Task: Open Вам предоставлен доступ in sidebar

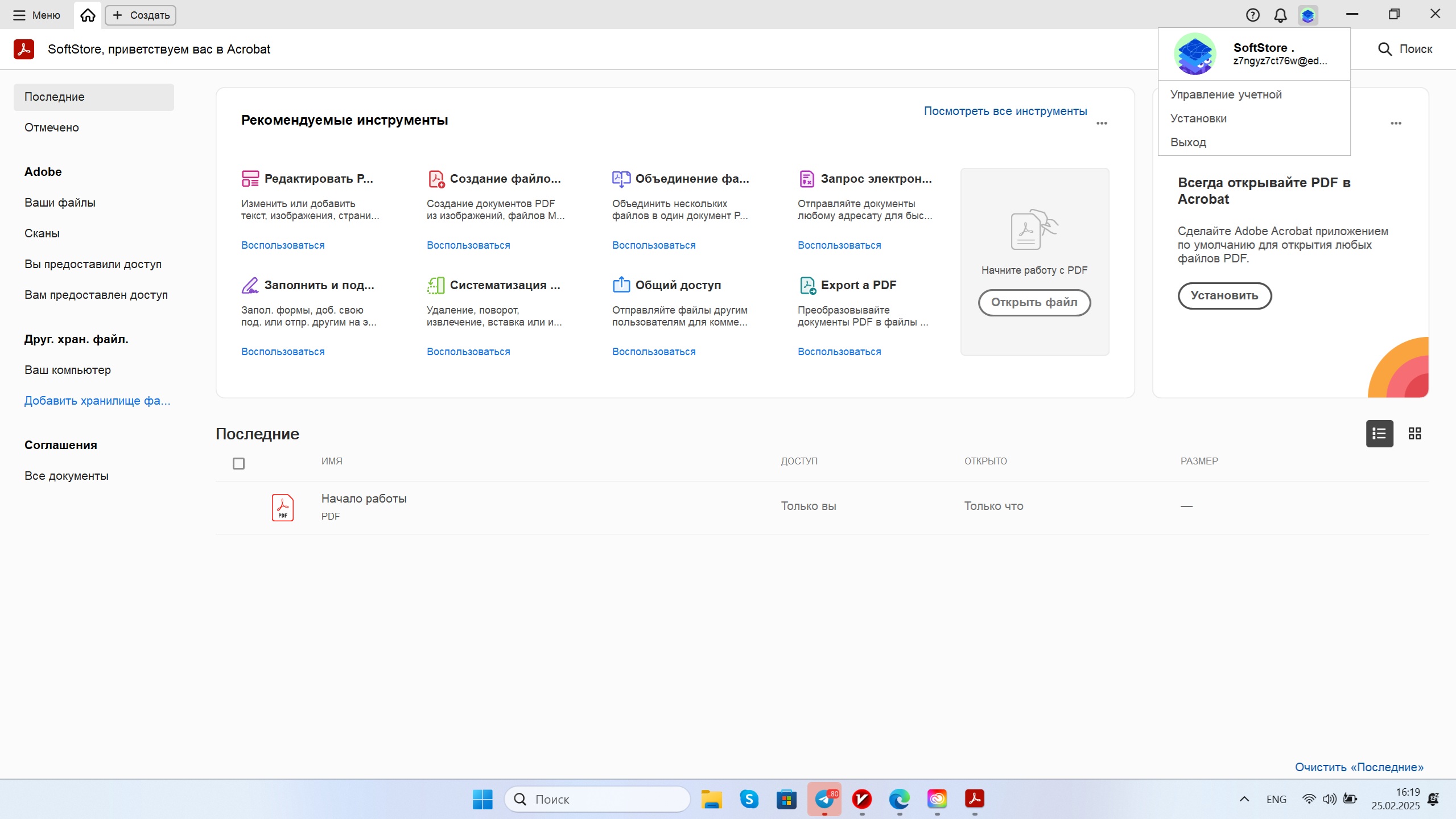Action: 96,295
